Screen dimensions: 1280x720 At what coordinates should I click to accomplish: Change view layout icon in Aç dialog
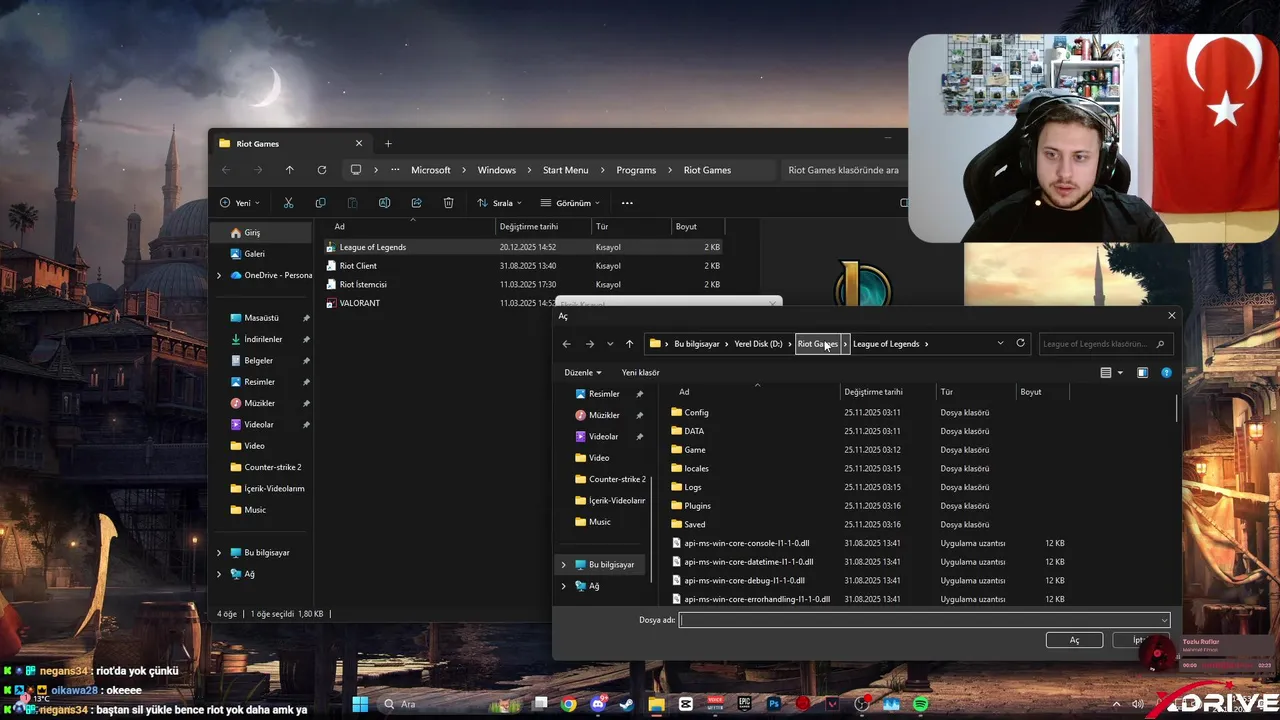(x=1106, y=372)
